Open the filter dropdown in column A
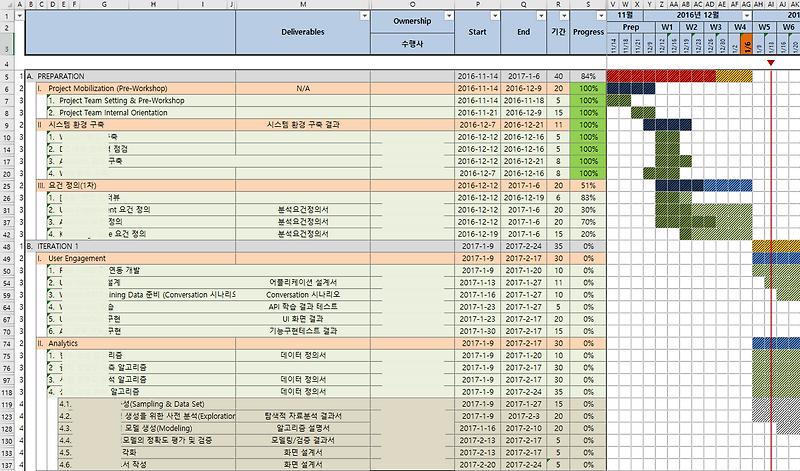800x471 pixels. (x=19, y=16)
